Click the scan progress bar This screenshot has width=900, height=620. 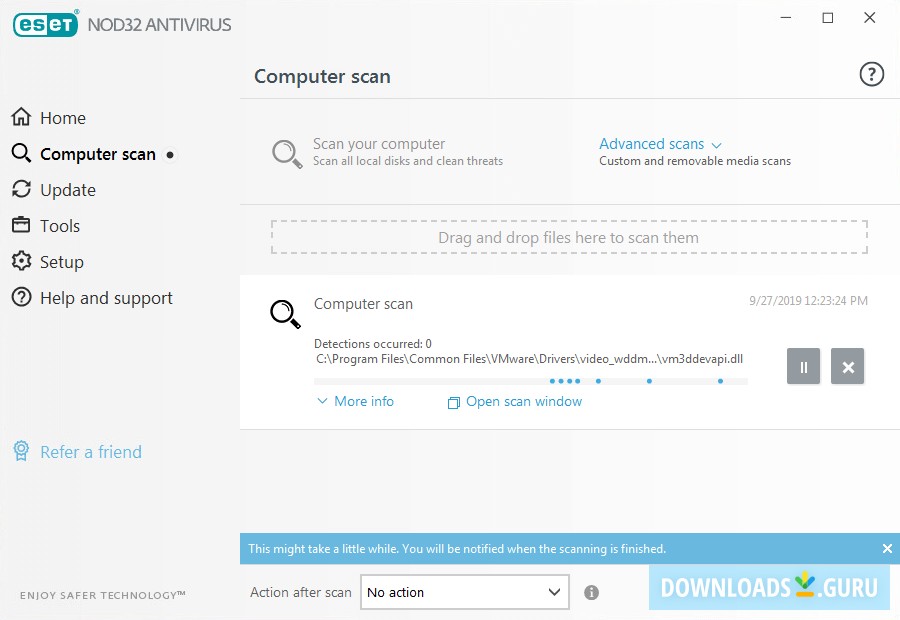530,381
